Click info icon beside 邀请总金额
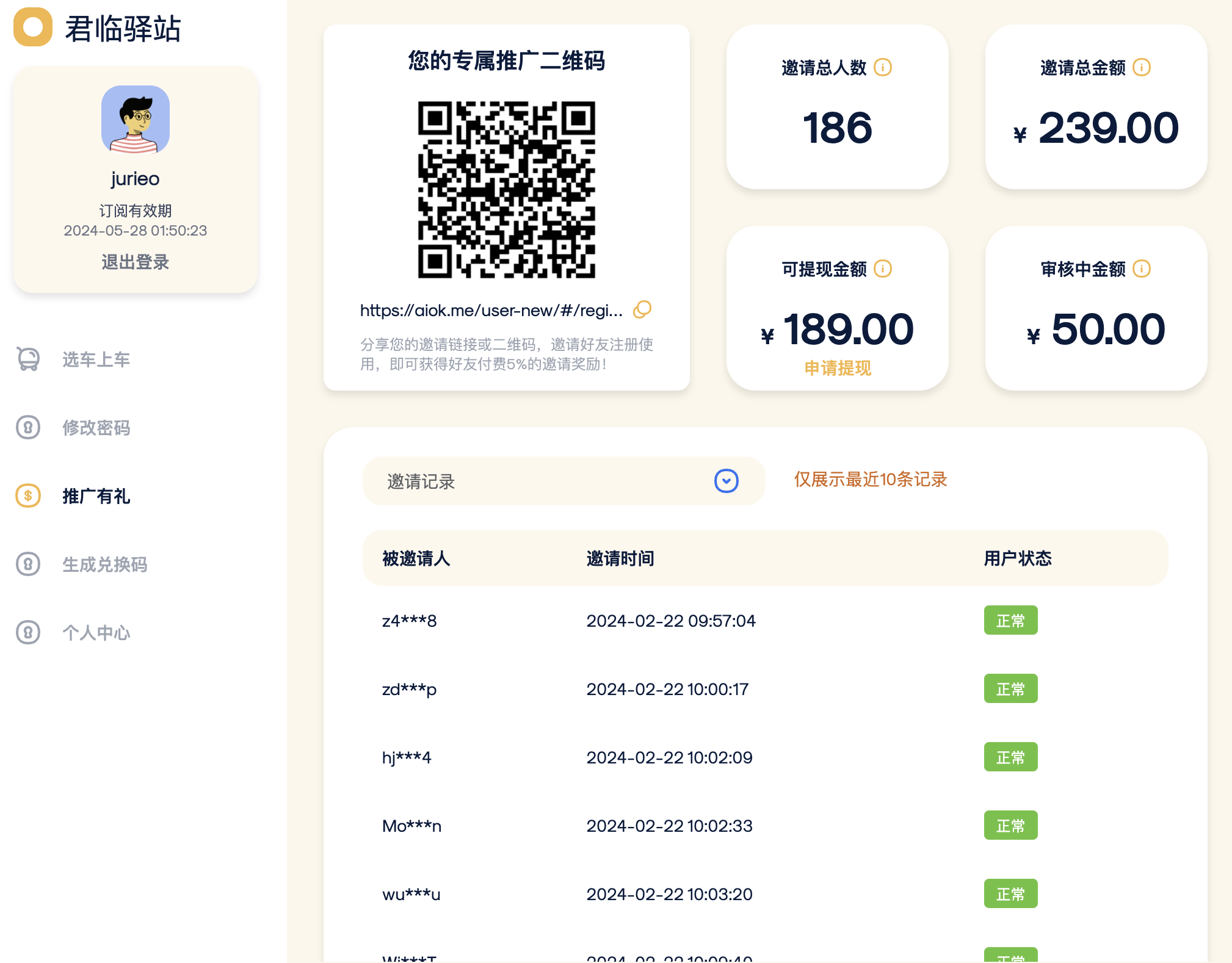The image size is (1232, 963). click(x=1142, y=67)
